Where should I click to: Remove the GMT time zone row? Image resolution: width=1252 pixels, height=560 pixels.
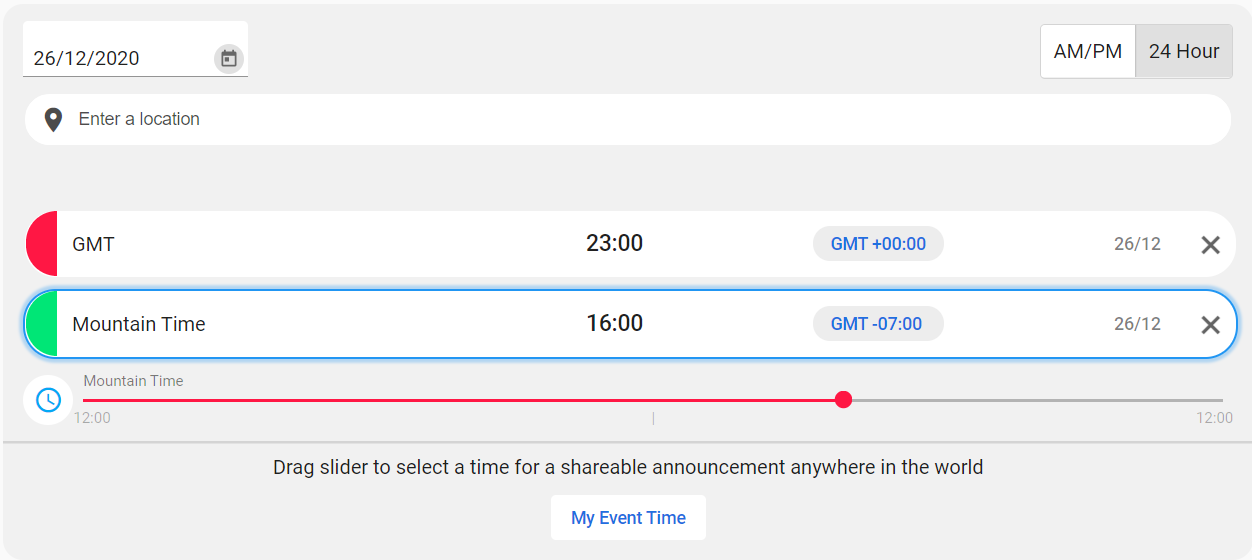[x=1210, y=244]
